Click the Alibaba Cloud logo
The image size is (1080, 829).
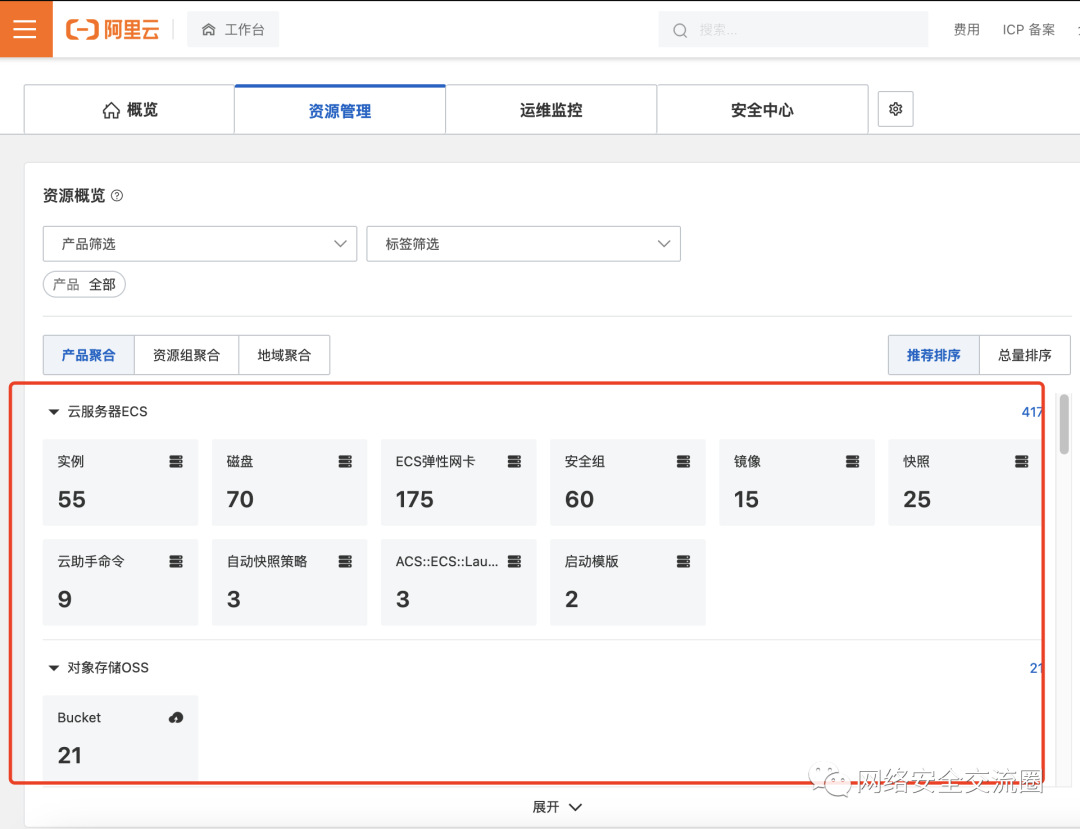pos(112,30)
